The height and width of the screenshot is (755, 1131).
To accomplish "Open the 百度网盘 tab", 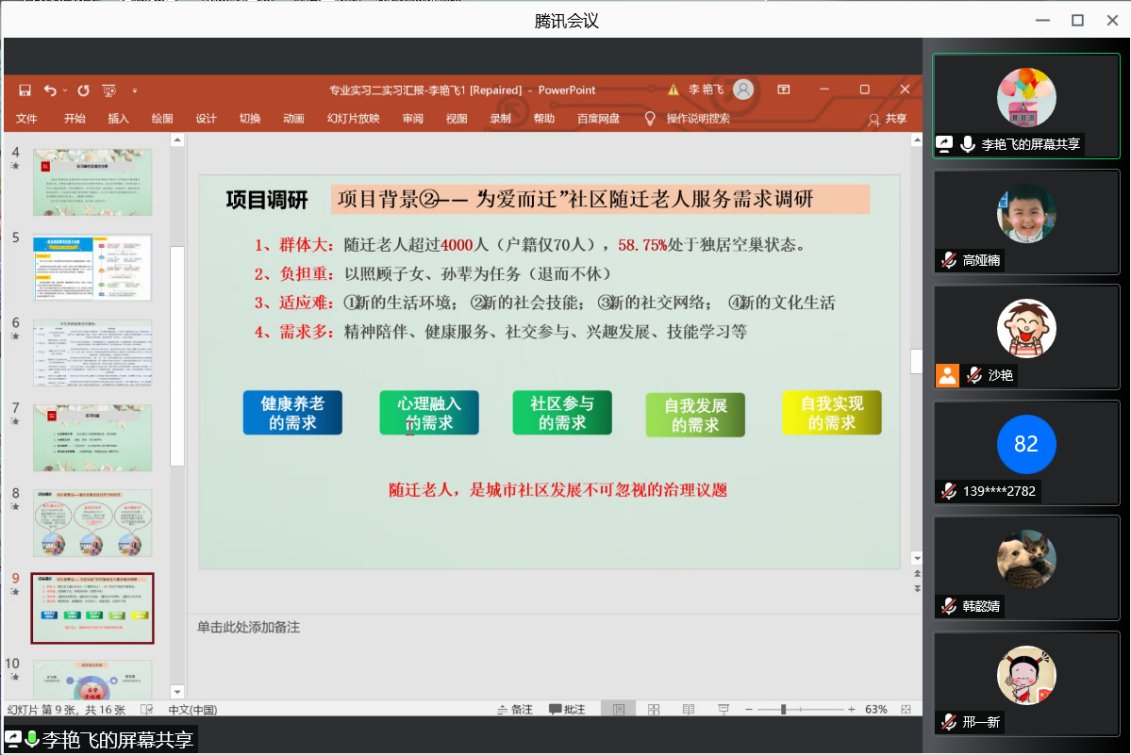I will [x=599, y=118].
